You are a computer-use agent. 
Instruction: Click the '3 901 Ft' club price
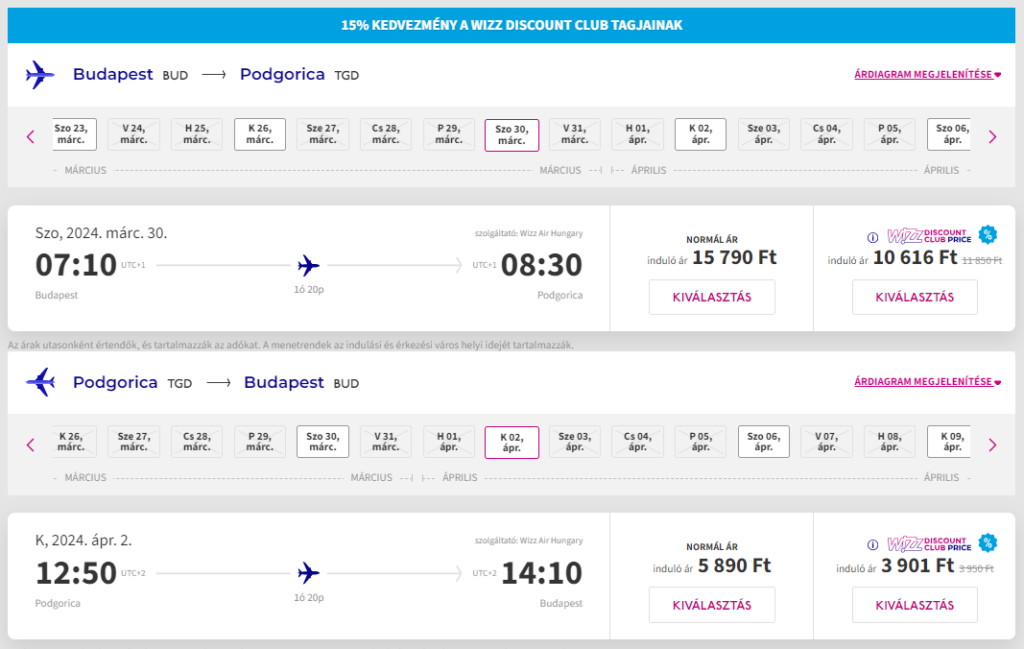(917, 565)
